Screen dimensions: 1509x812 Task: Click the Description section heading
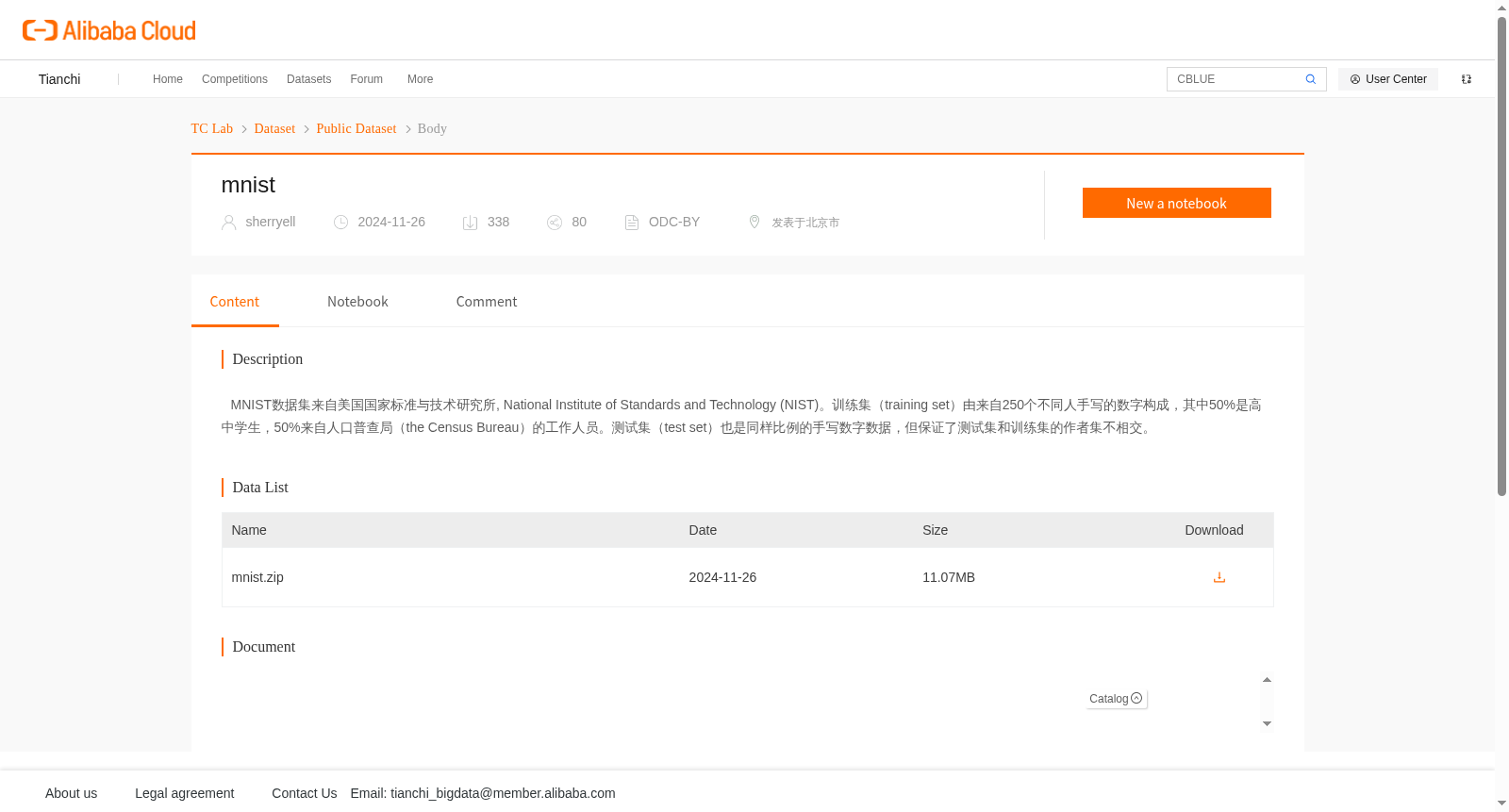pos(268,359)
